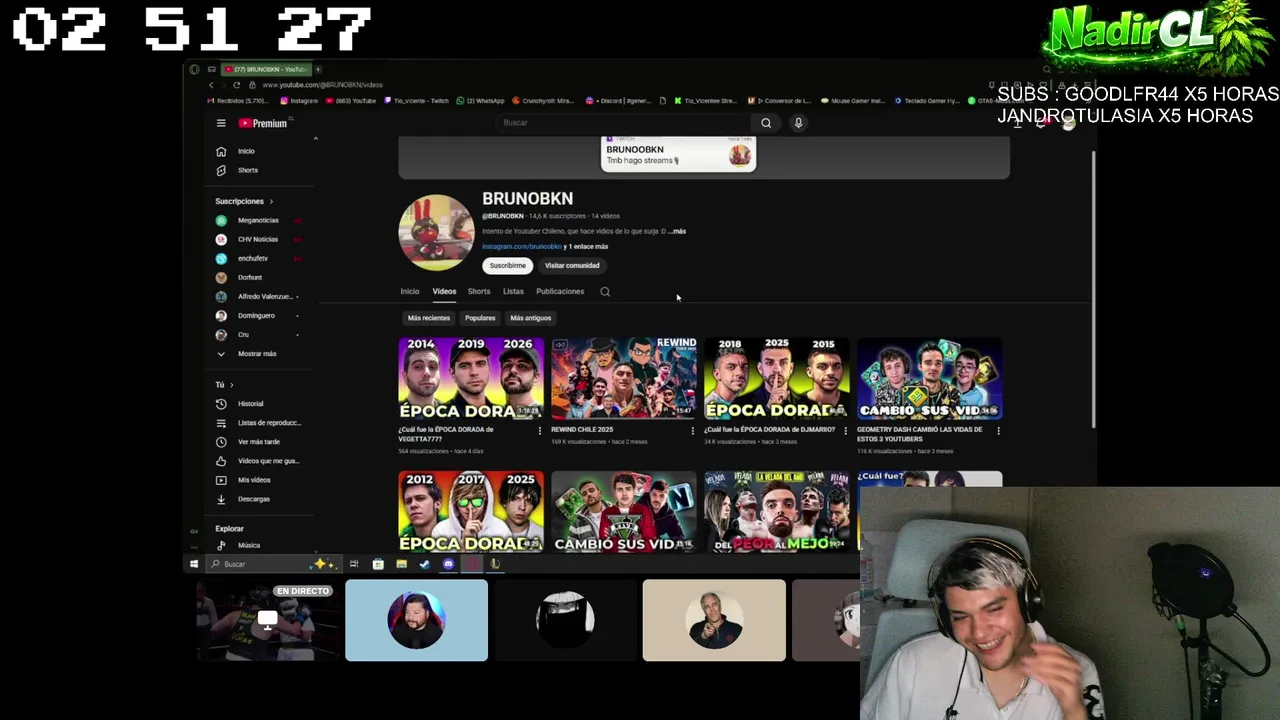Open Instagram bookmark in bookmarks bar
1280x720 pixels.
tap(299, 101)
